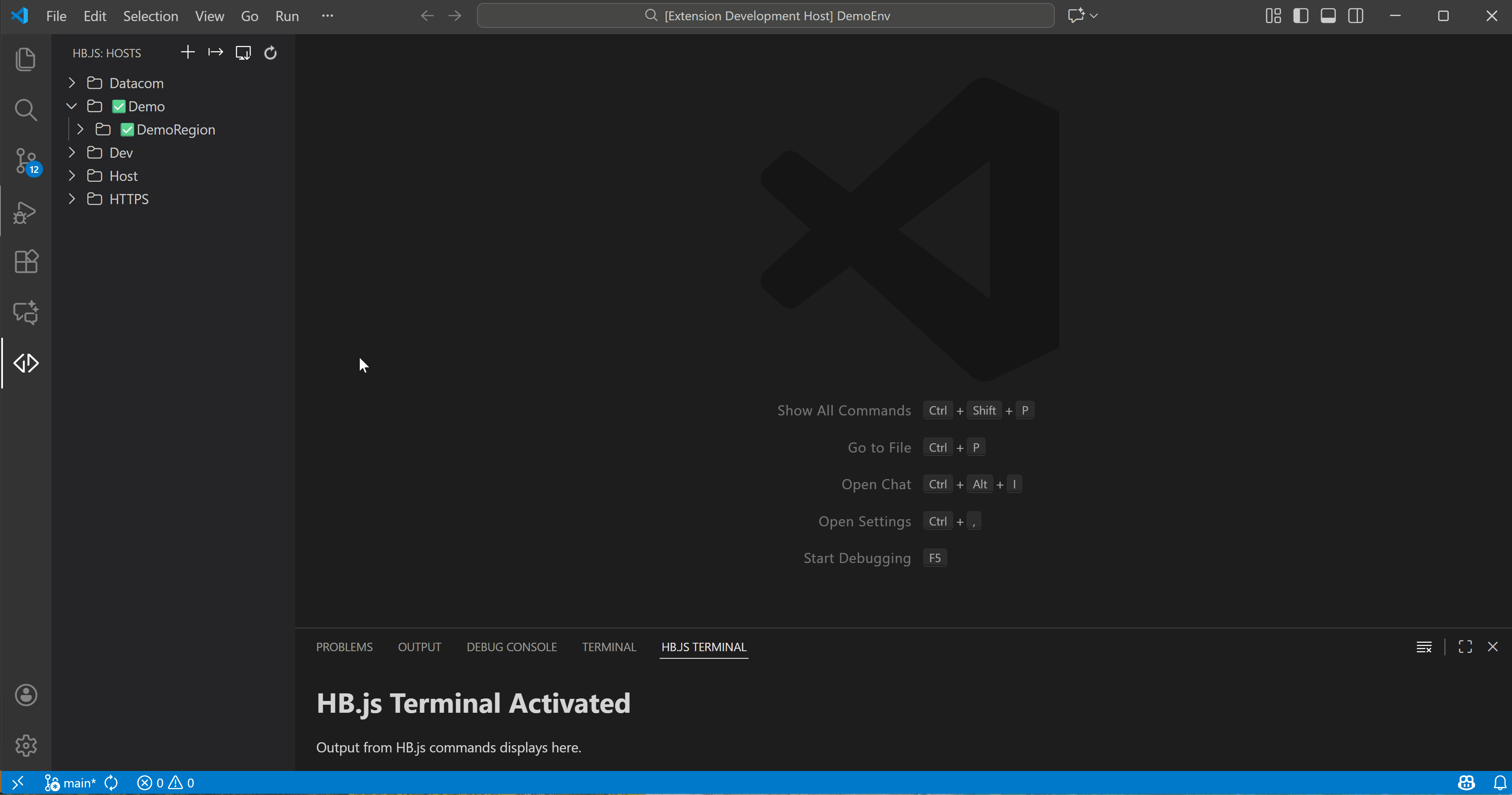Open Source Control showing 12 pending changes

[x=26, y=161]
